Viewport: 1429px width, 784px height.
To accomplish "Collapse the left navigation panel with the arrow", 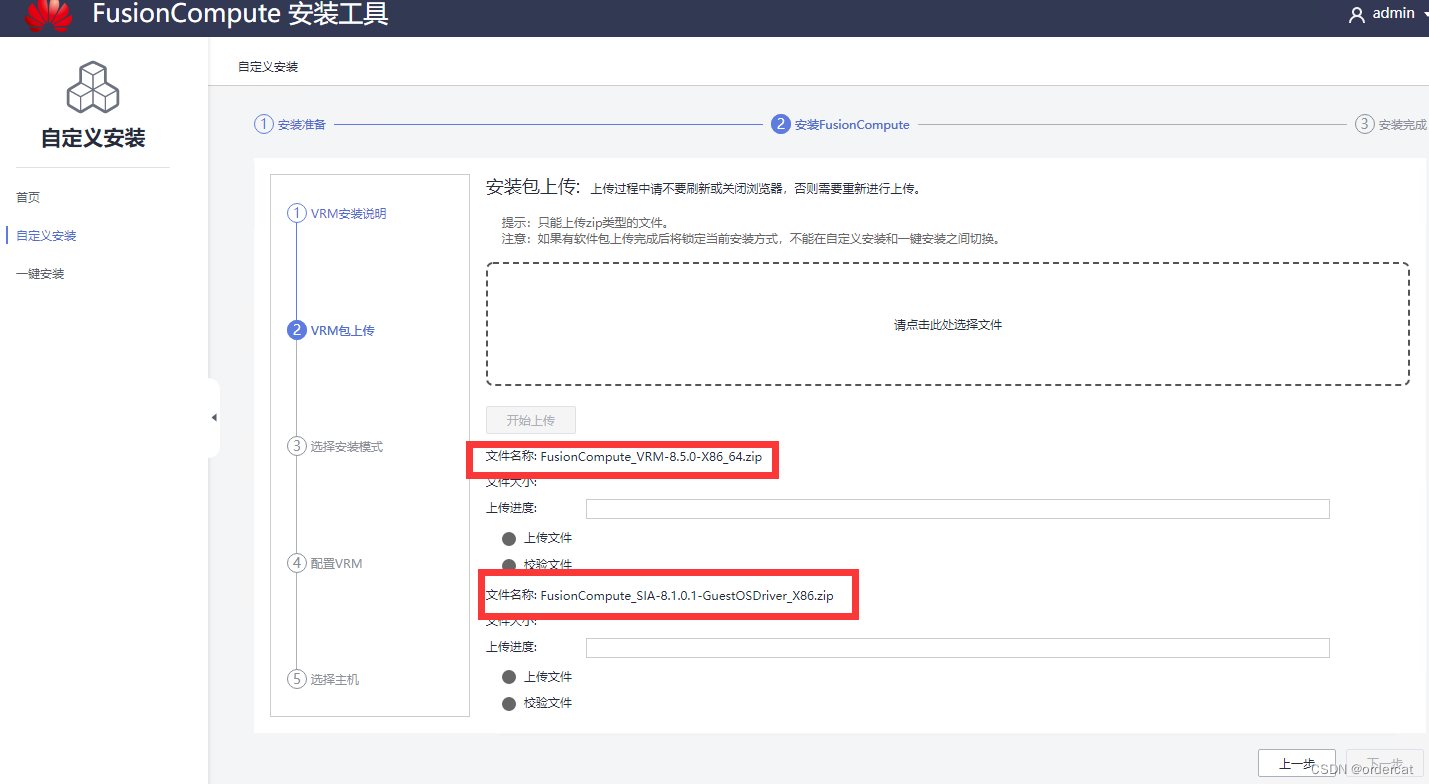I will coord(214,418).
